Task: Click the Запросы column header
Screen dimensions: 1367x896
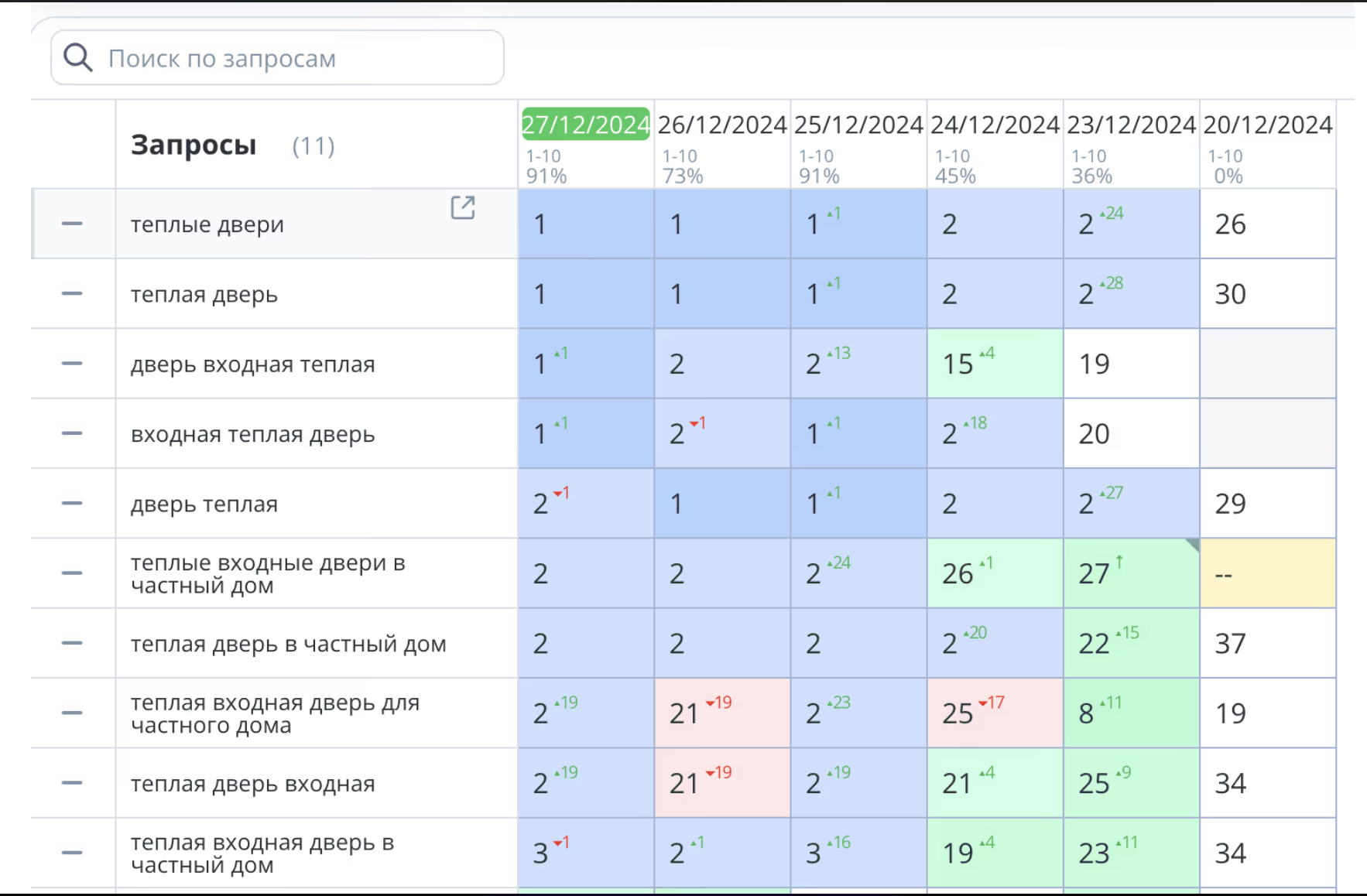Action: [x=194, y=145]
